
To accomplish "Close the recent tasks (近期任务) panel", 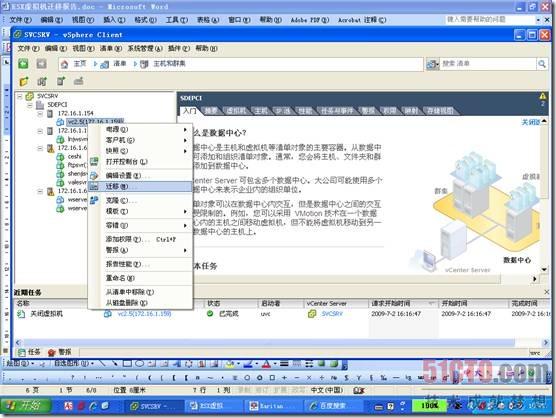I will 546,292.
